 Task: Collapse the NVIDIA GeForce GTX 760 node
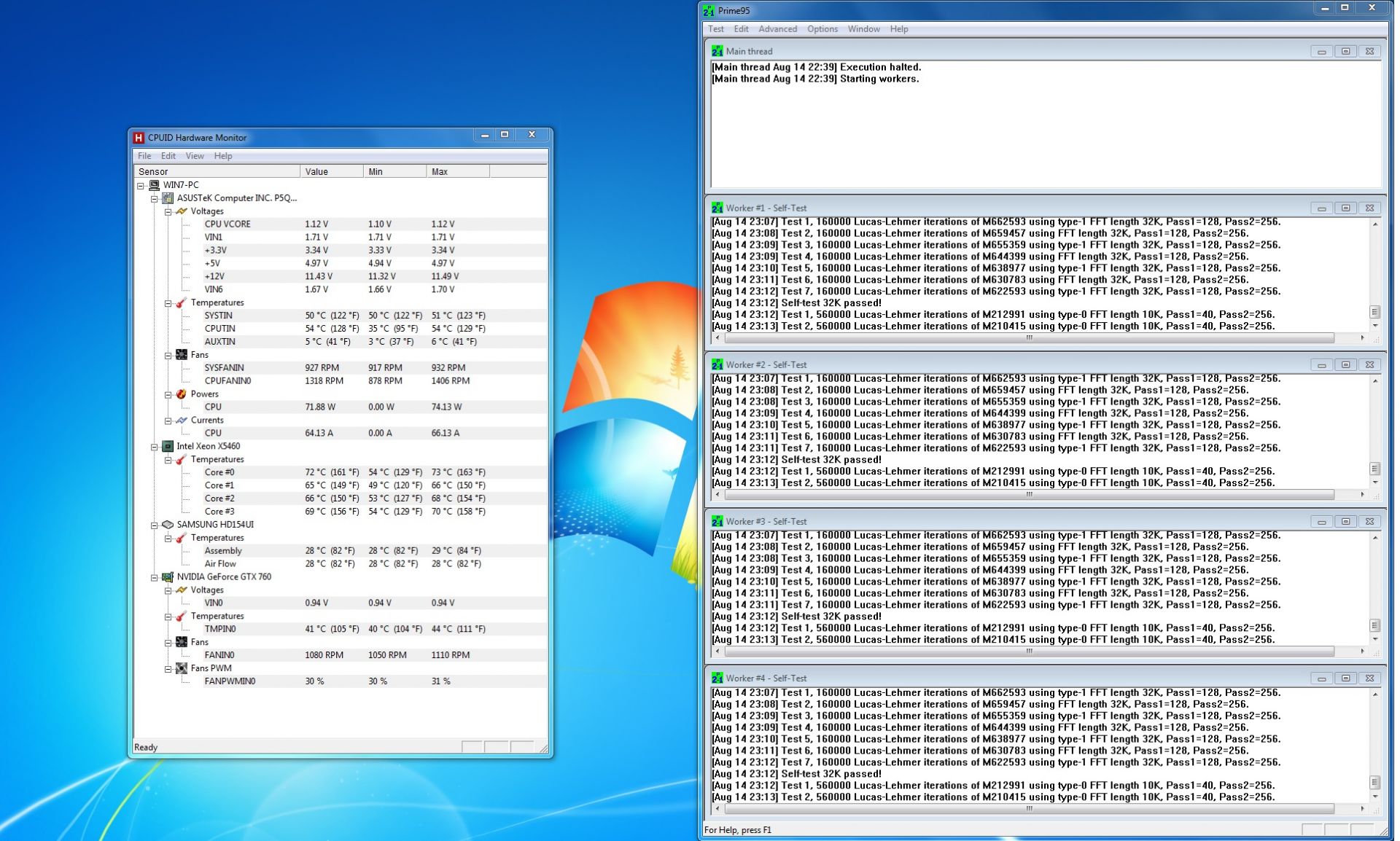(x=155, y=577)
